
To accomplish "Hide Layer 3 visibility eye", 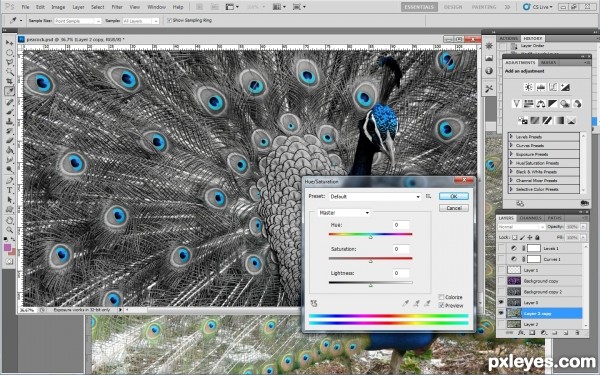I will 501,302.
